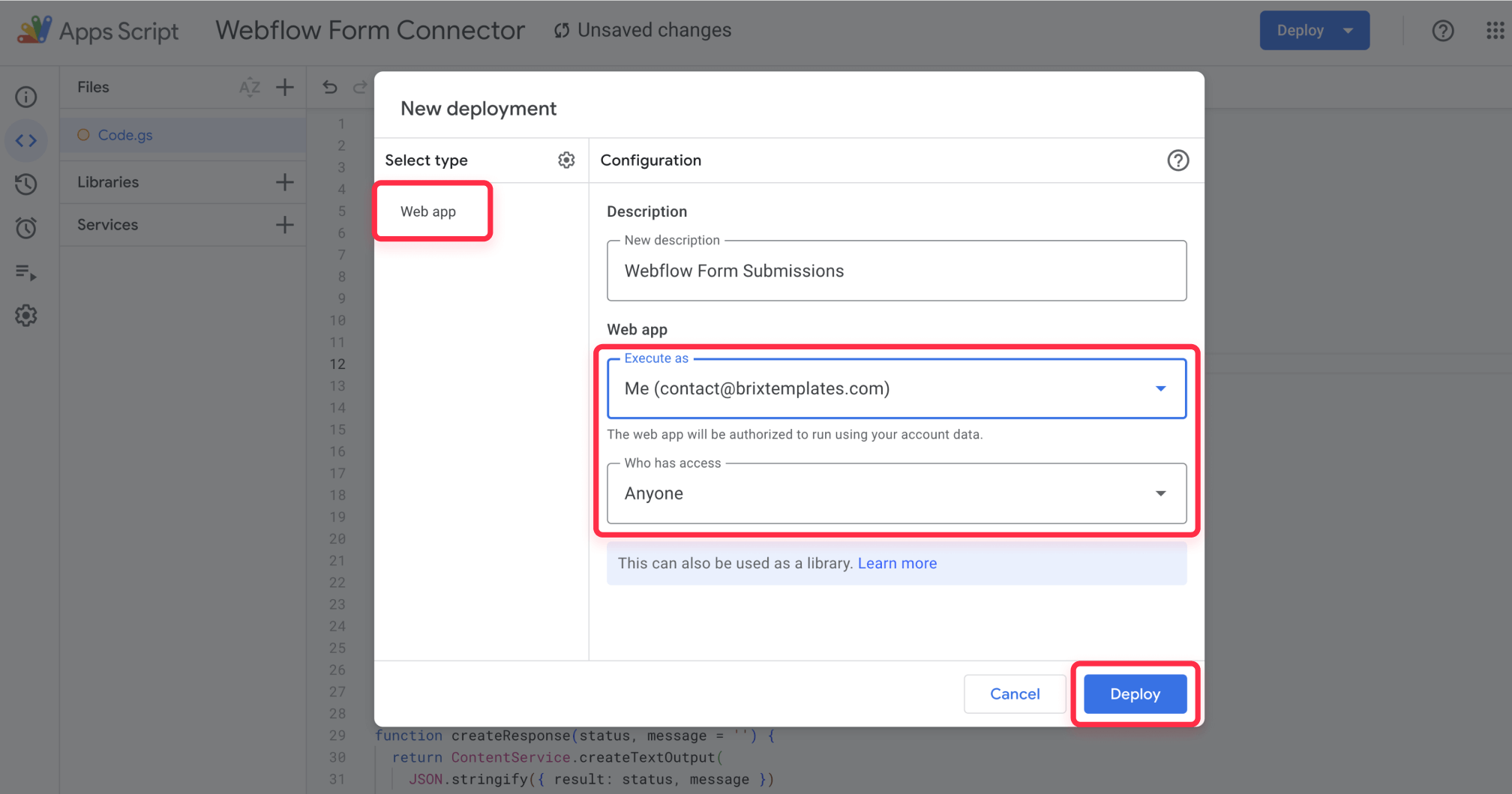The width and height of the screenshot is (1512, 794).
Task: Click the Select type gear icon
Action: [x=566, y=160]
